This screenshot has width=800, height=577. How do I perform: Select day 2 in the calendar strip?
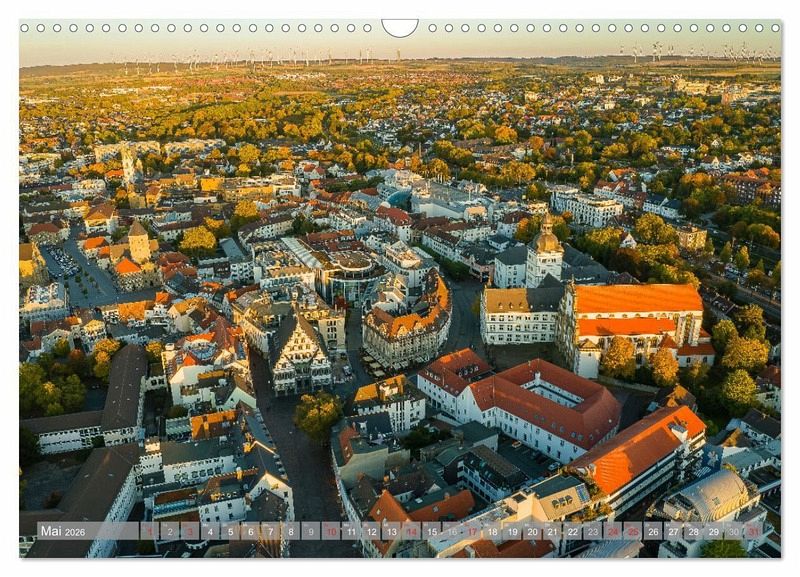[x=170, y=531]
